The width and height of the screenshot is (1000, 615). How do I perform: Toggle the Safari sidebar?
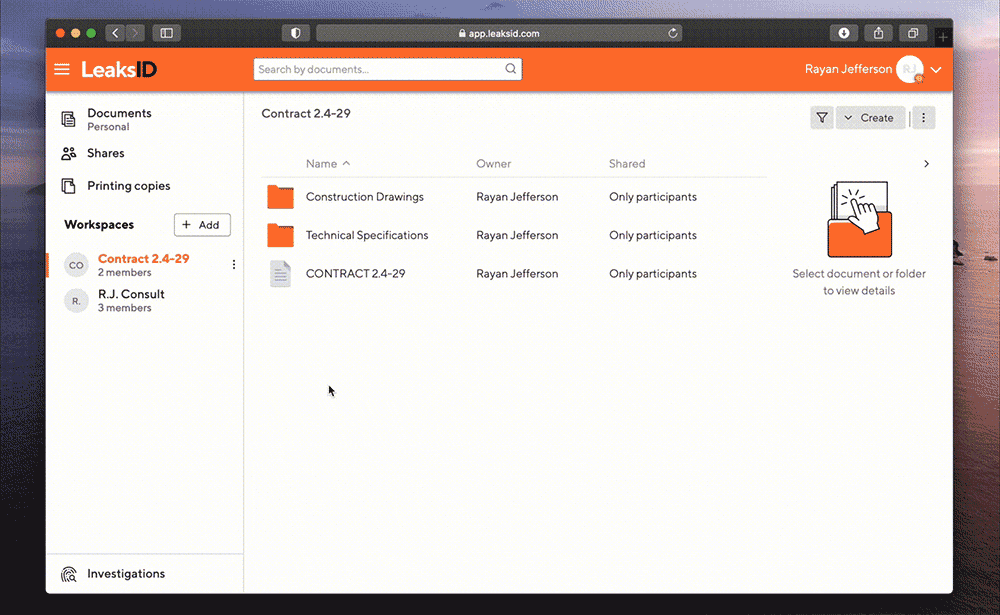point(166,33)
